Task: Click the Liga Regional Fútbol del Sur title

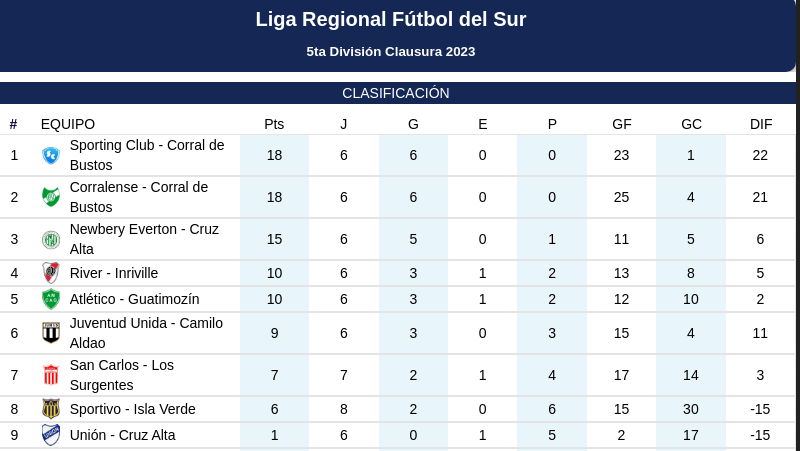Action: [x=391, y=19]
